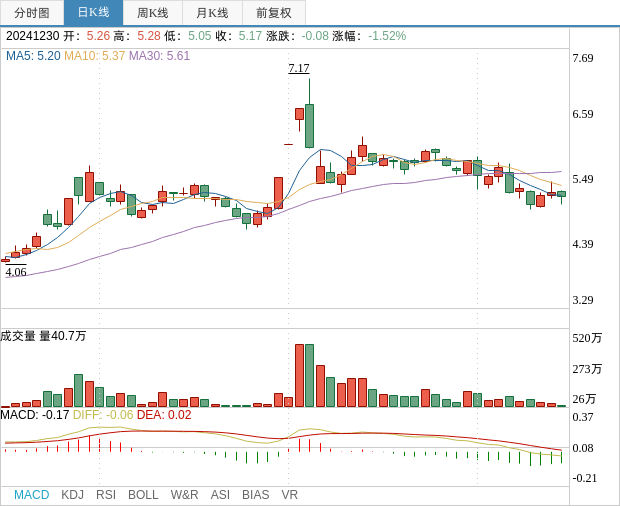Click the MA5: 5.20 legend
The width and height of the screenshot is (620, 506).
point(33,56)
